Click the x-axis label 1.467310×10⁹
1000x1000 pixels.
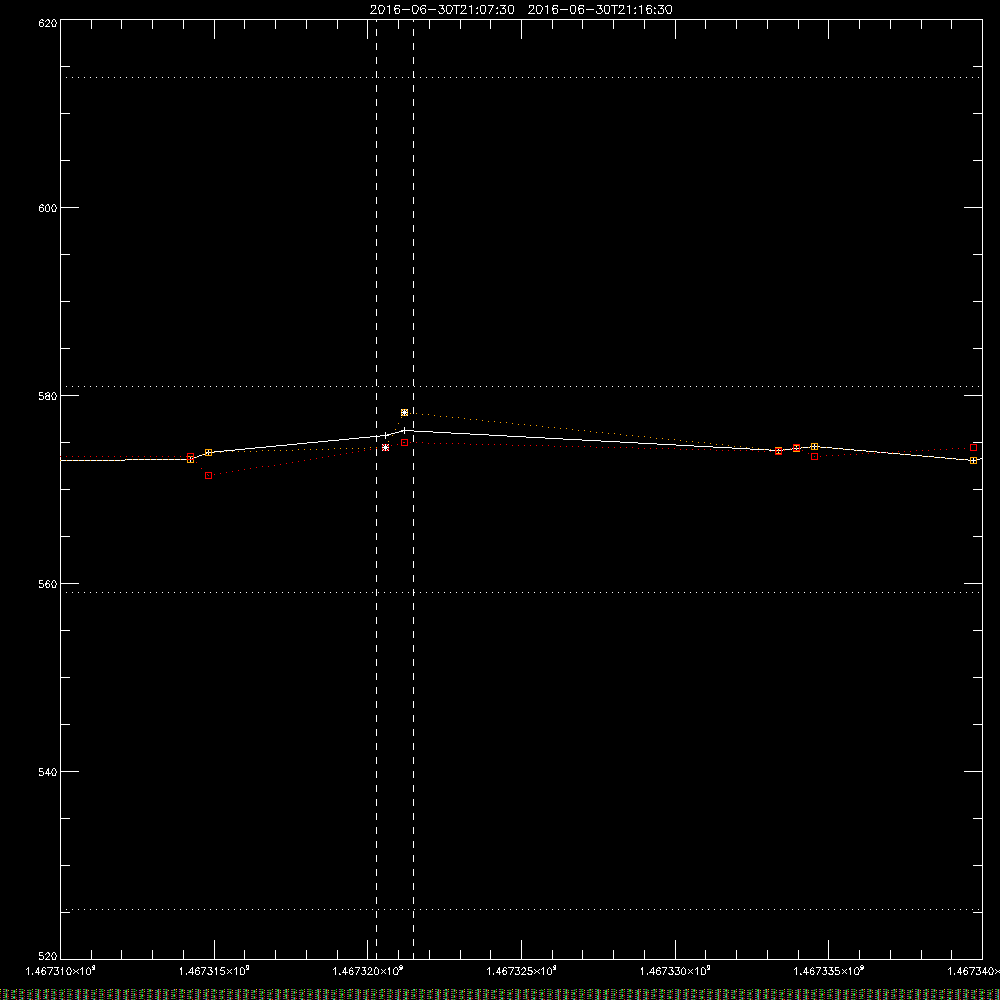click(x=60, y=971)
